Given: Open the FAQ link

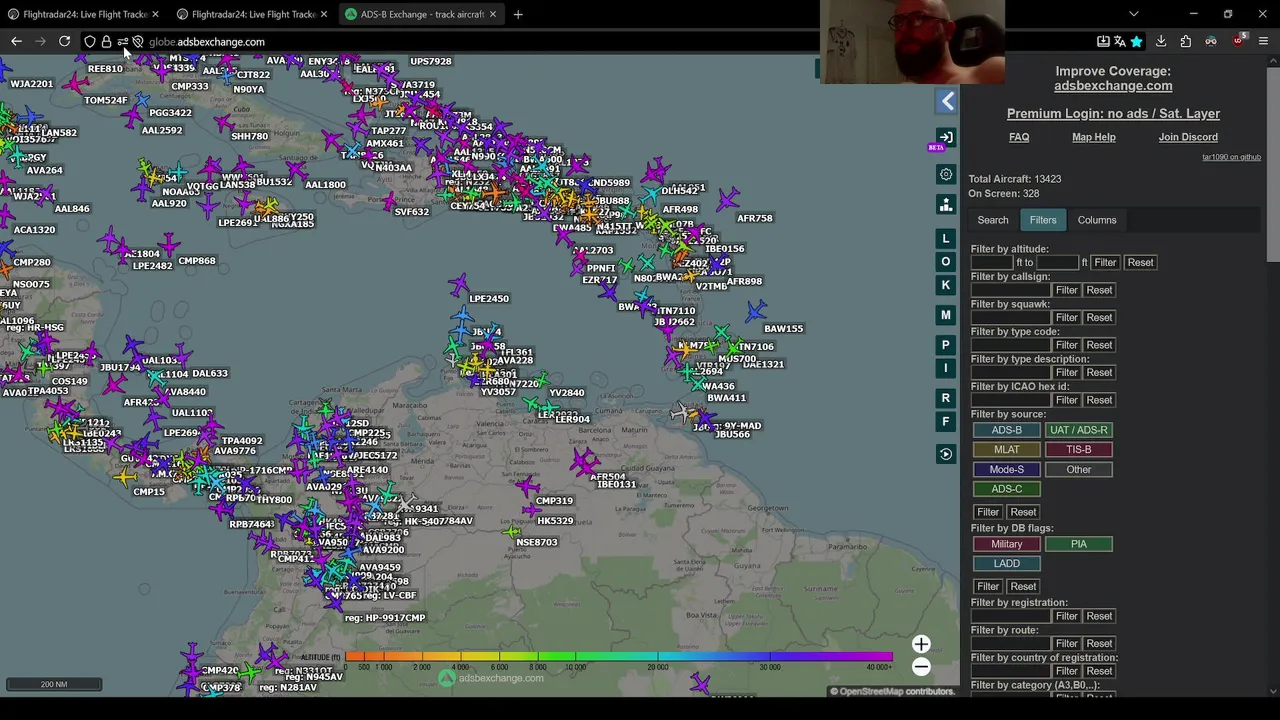Looking at the screenshot, I should 1019,137.
